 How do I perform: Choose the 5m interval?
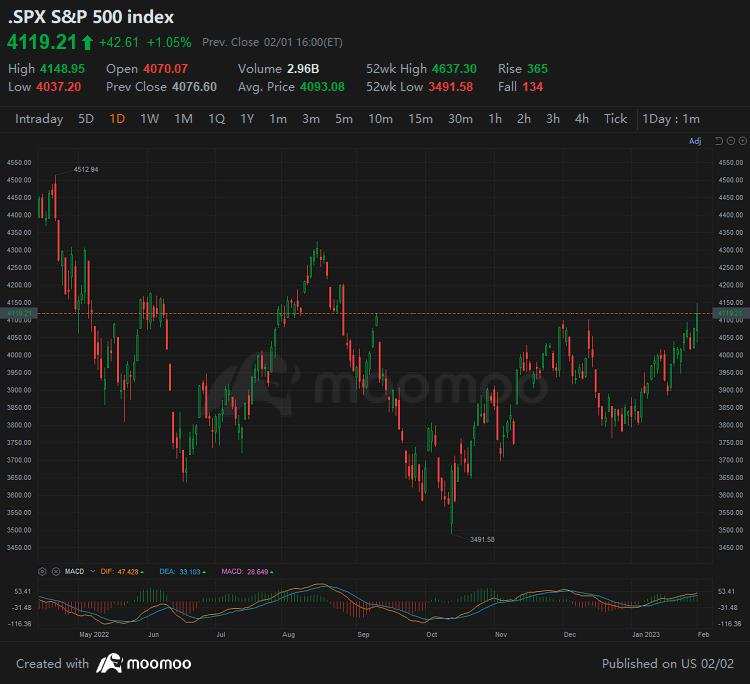(x=344, y=119)
